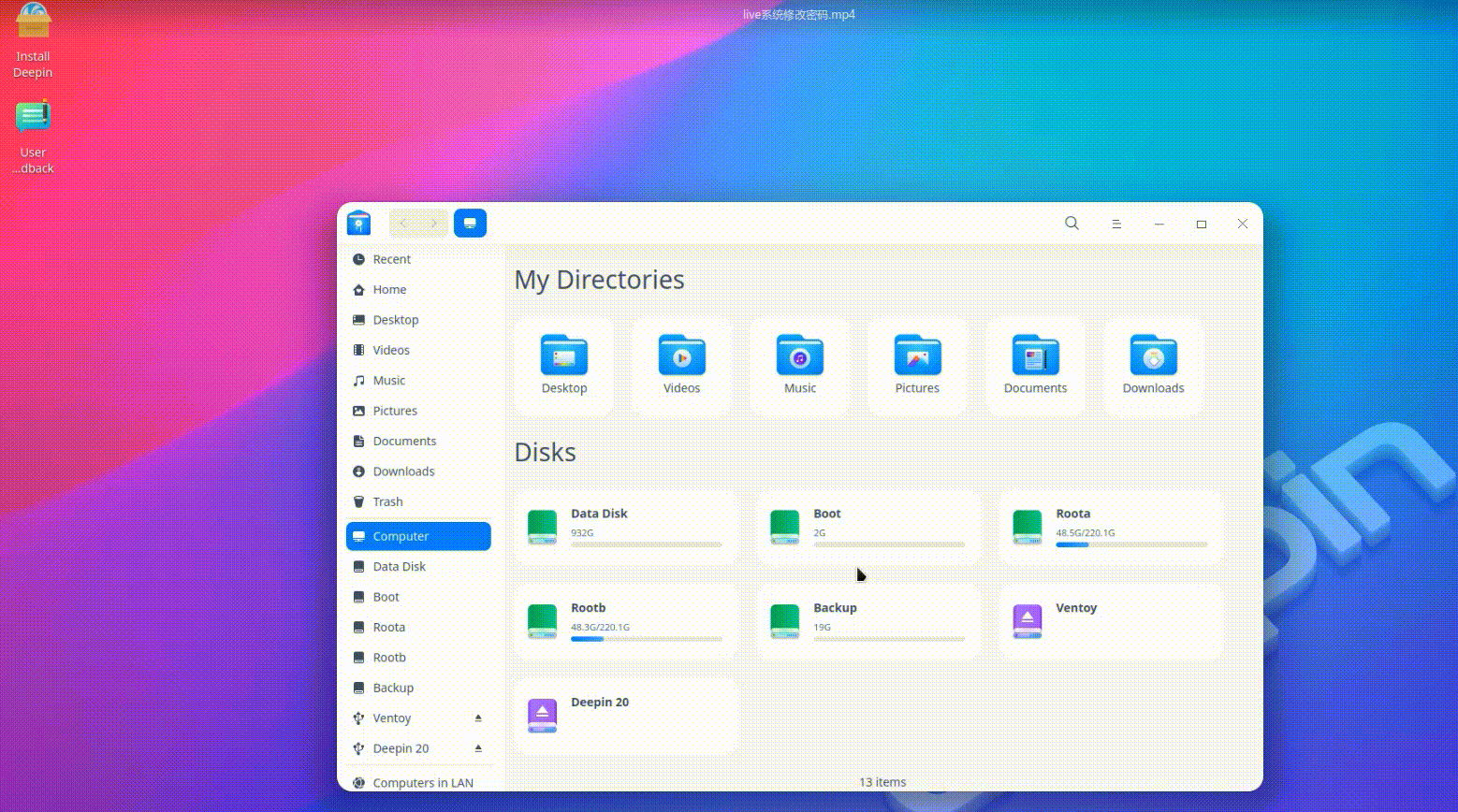Screen dimensions: 1458x812
Task: Go to Home in the sidebar
Action: pyautogui.click(x=389, y=290)
